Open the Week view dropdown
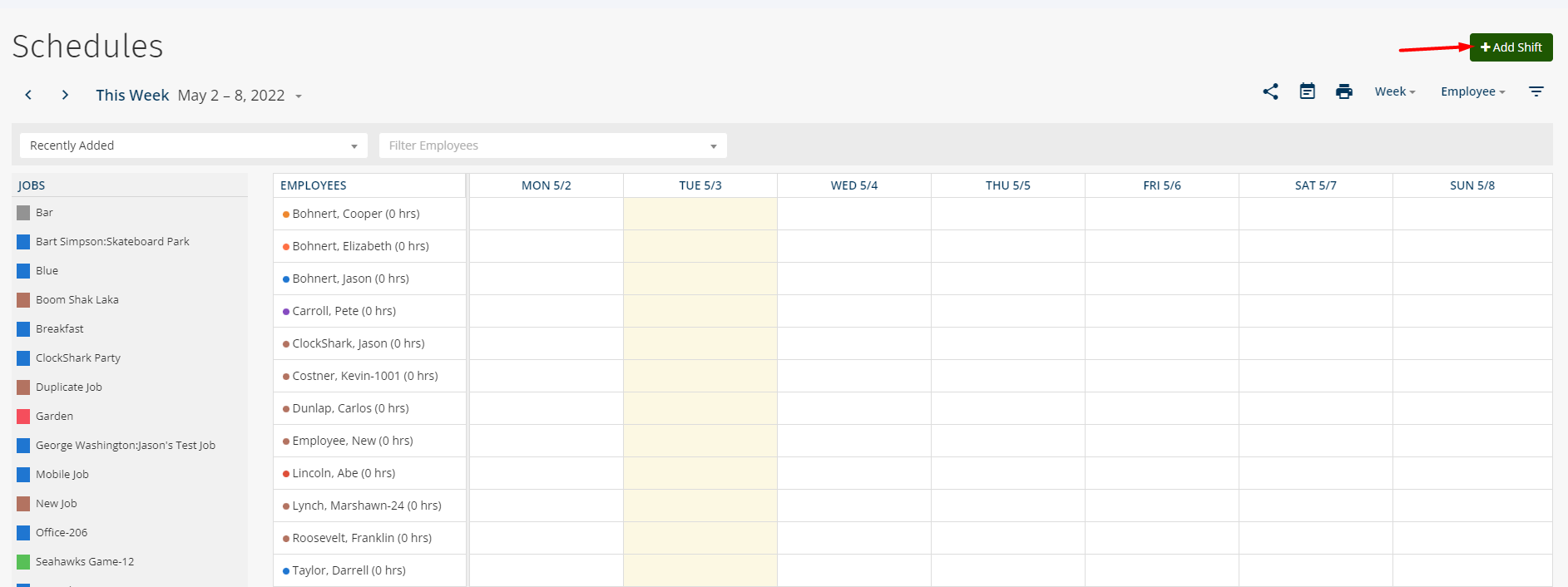The height and width of the screenshot is (587, 1568). (x=1395, y=91)
